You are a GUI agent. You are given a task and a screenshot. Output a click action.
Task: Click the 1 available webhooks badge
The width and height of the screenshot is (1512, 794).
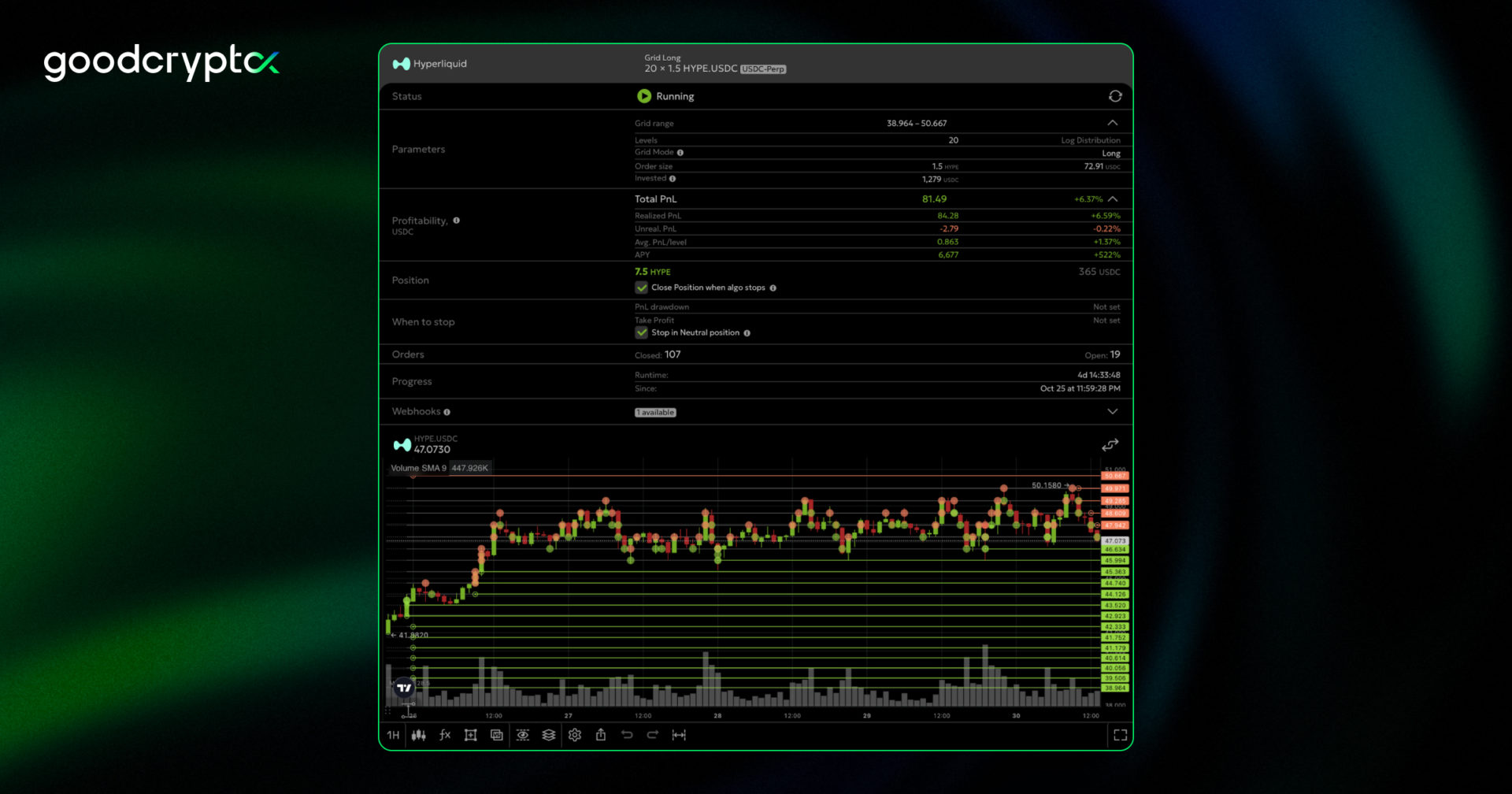coord(654,412)
